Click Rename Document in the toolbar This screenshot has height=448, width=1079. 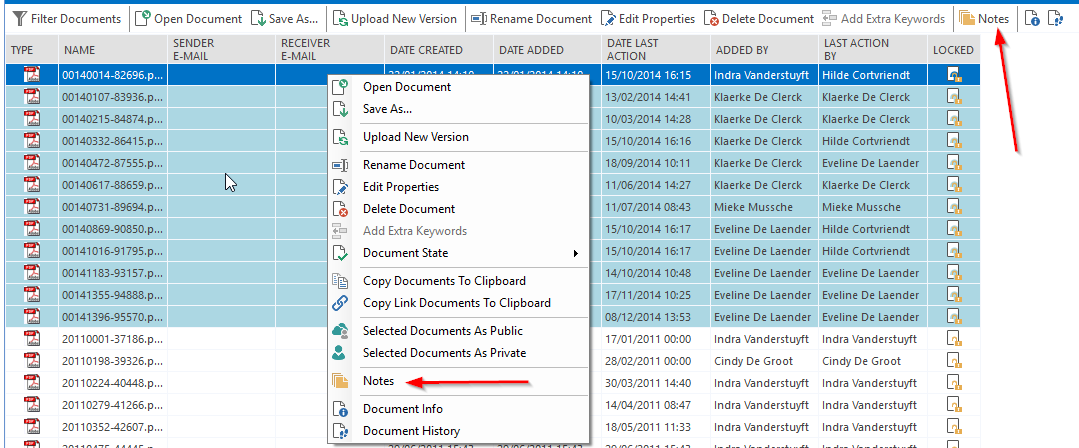pos(531,19)
